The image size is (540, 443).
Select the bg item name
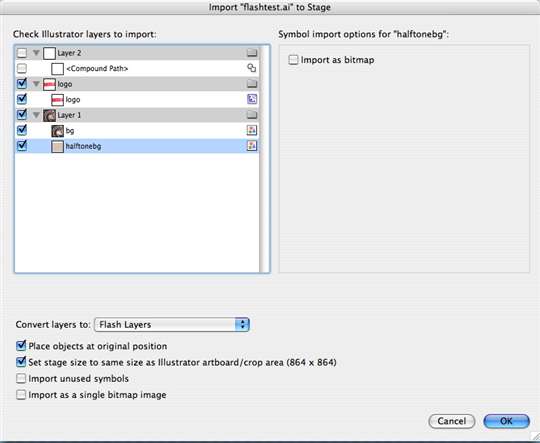[70, 131]
